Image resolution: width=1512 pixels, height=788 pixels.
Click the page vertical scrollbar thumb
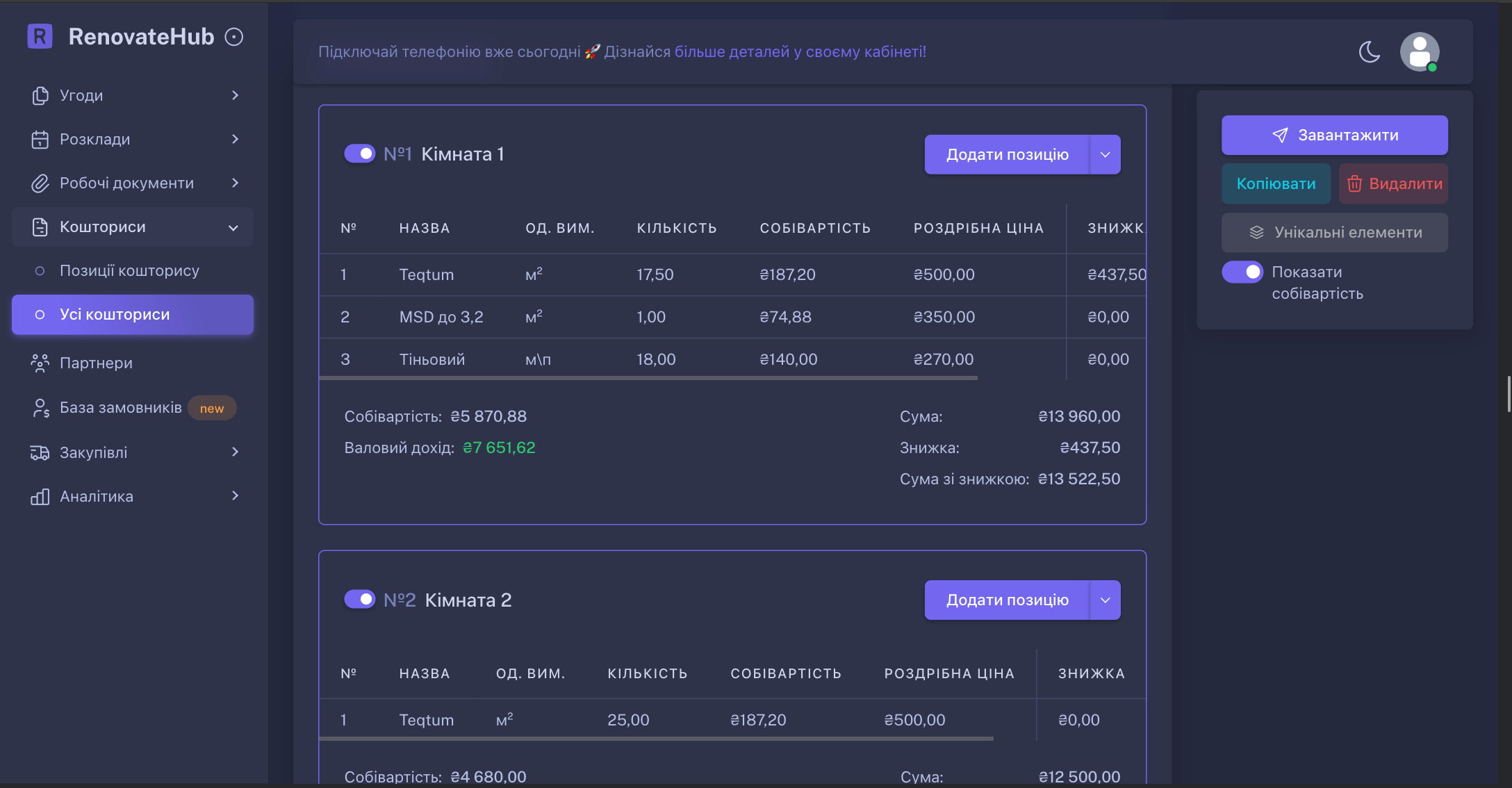(1509, 393)
